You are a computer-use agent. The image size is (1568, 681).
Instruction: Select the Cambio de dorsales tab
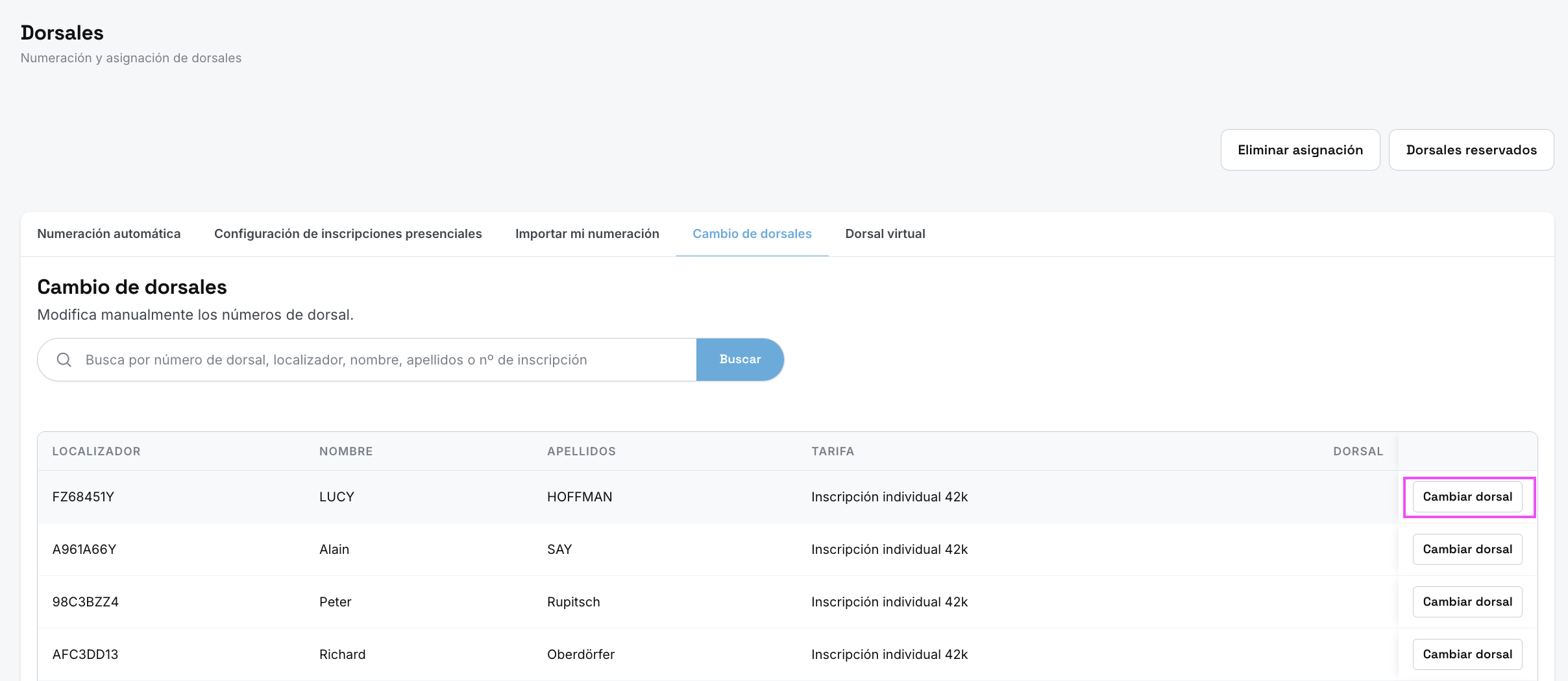click(x=752, y=233)
